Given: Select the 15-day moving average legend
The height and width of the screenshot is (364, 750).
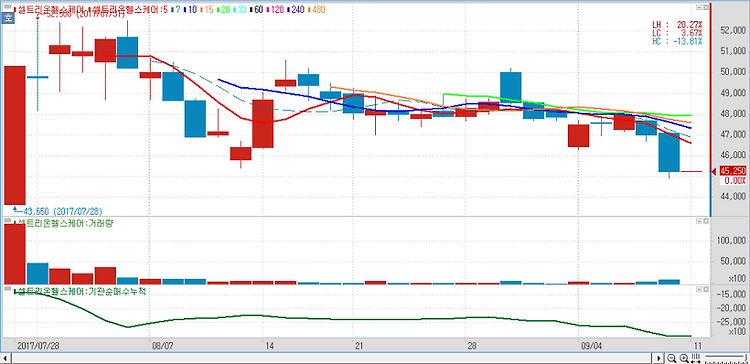Looking at the screenshot, I should [207, 10].
